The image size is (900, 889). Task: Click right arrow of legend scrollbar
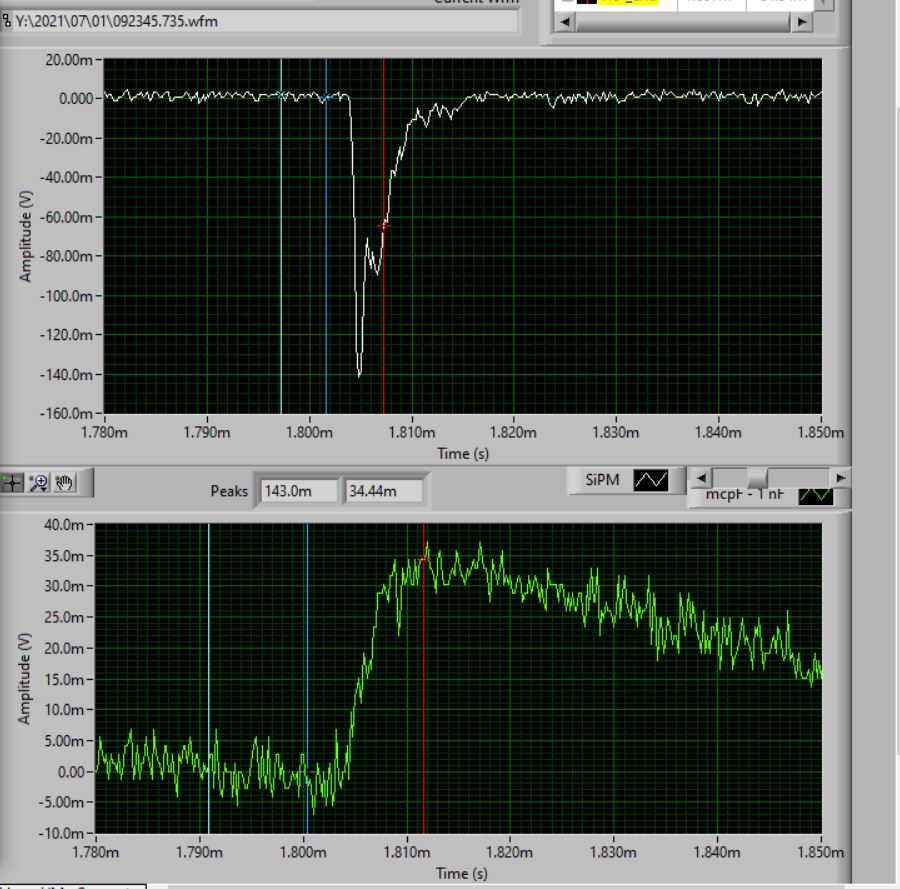841,478
